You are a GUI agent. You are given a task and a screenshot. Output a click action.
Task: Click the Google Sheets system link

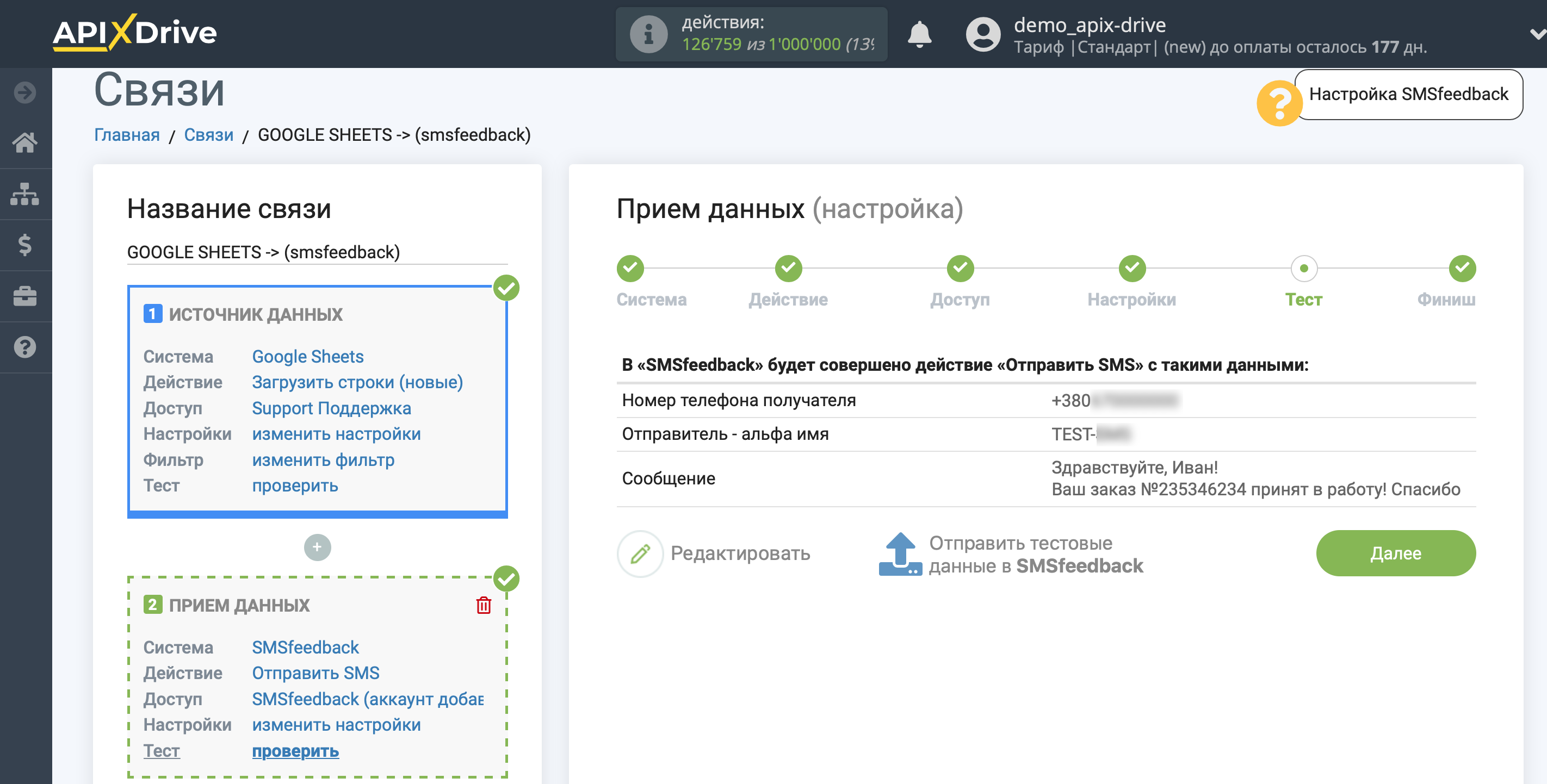coord(307,357)
